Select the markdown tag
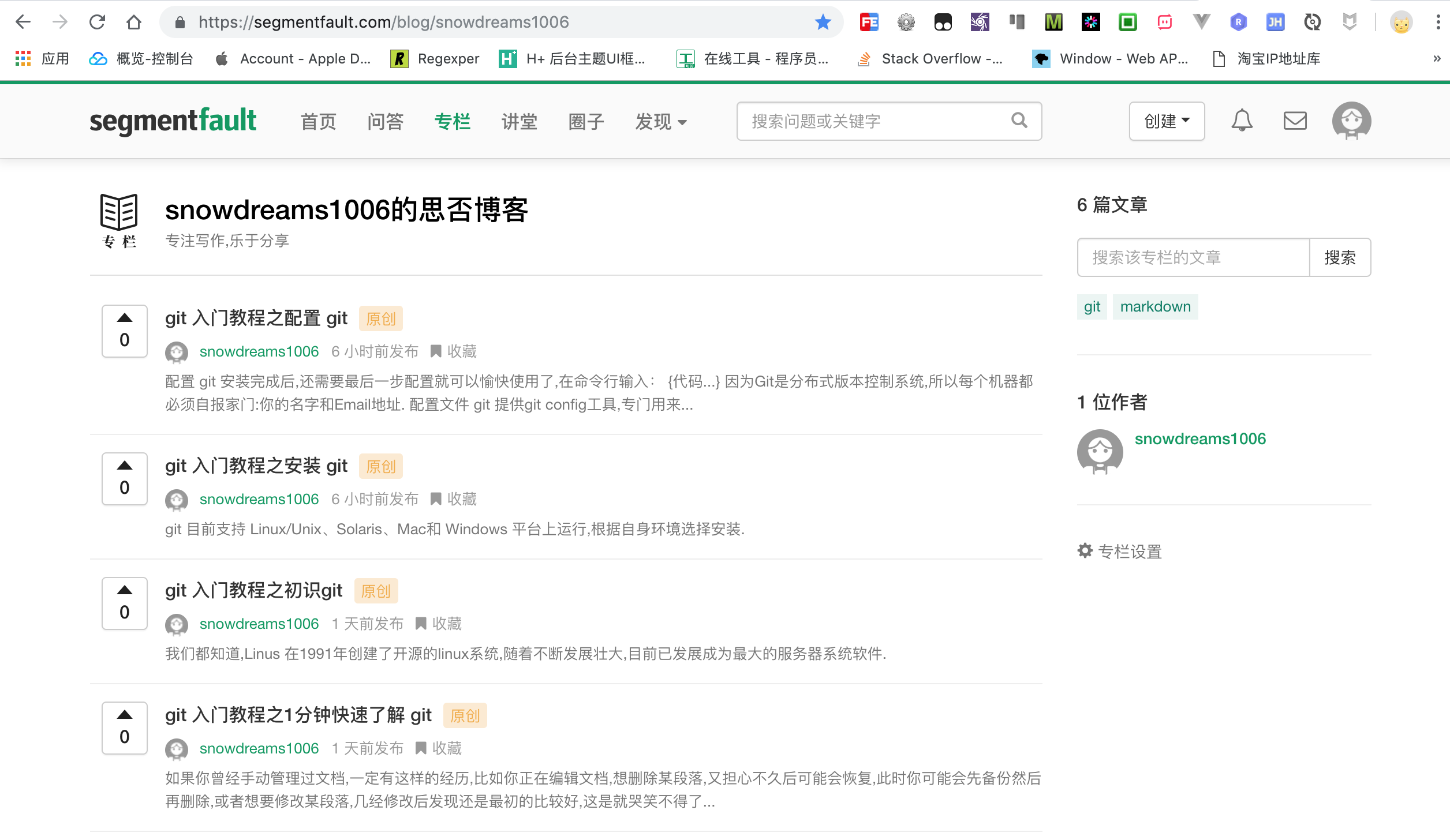The width and height of the screenshot is (1450, 840). pos(1155,306)
